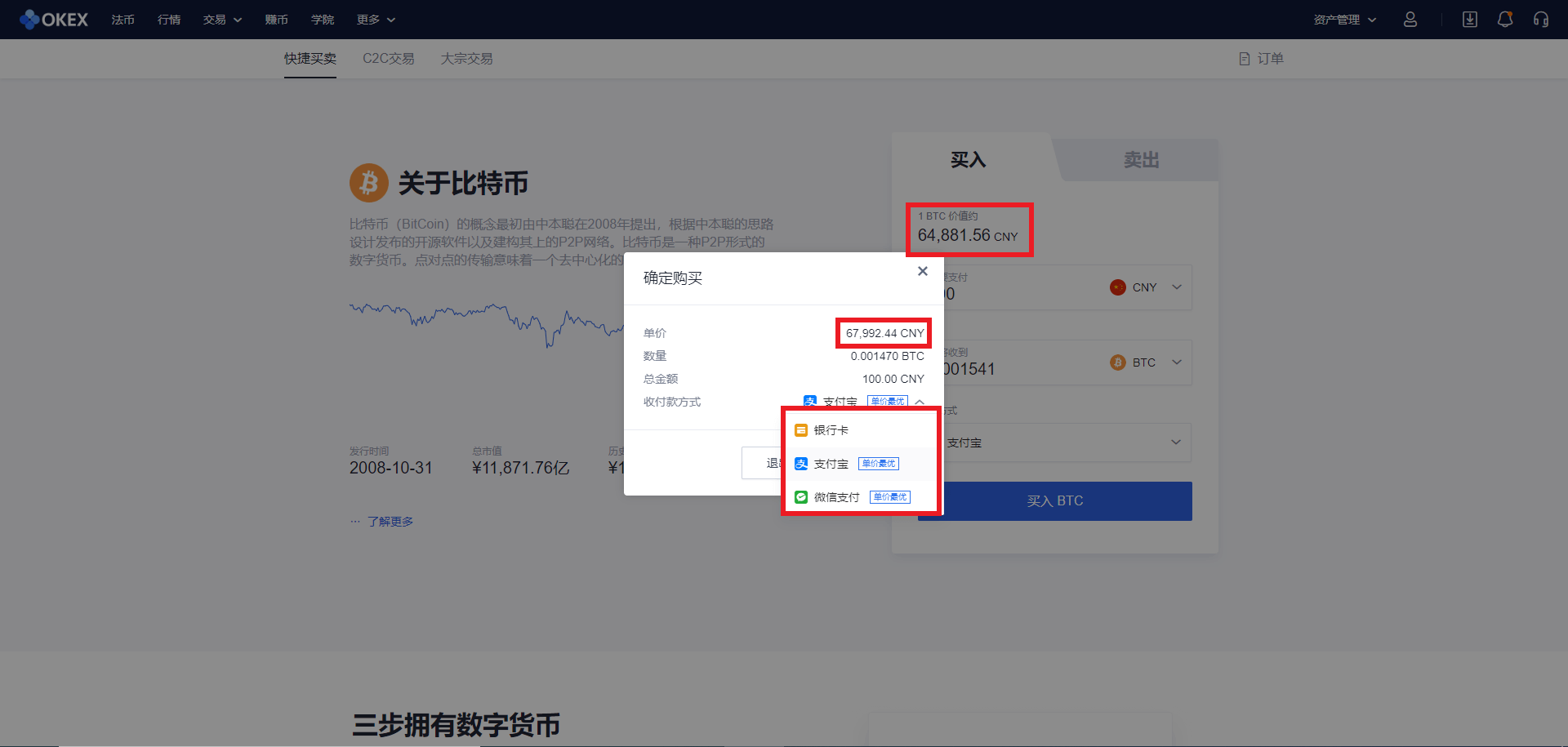The height and width of the screenshot is (747, 1568).
Task: Click the 关于比特币 heading
Action: tap(463, 183)
